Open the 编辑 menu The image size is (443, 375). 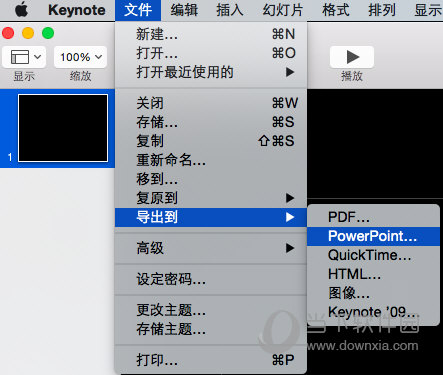tap(184, 10)
